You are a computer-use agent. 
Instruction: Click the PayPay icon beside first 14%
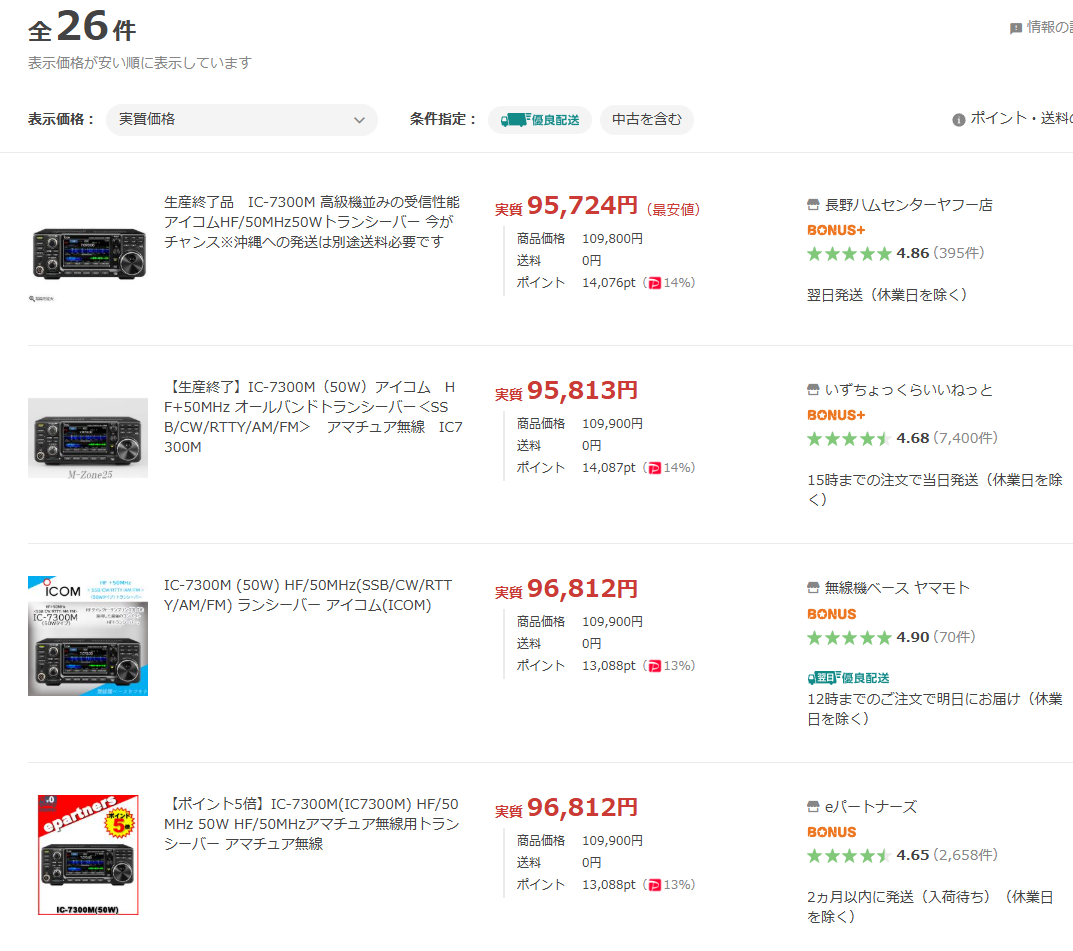coord(654,283)
